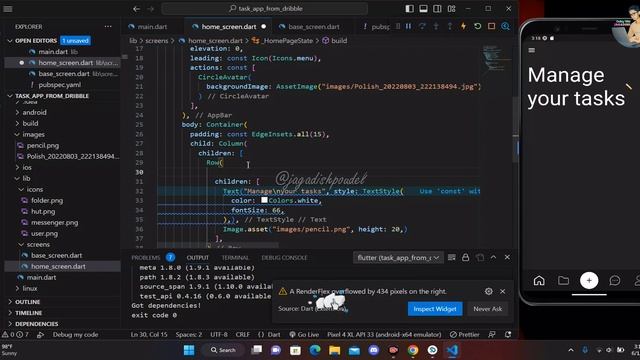Expand the android folder
The height and width of the screenshot is (360, 640).
[x=34, y=112]
